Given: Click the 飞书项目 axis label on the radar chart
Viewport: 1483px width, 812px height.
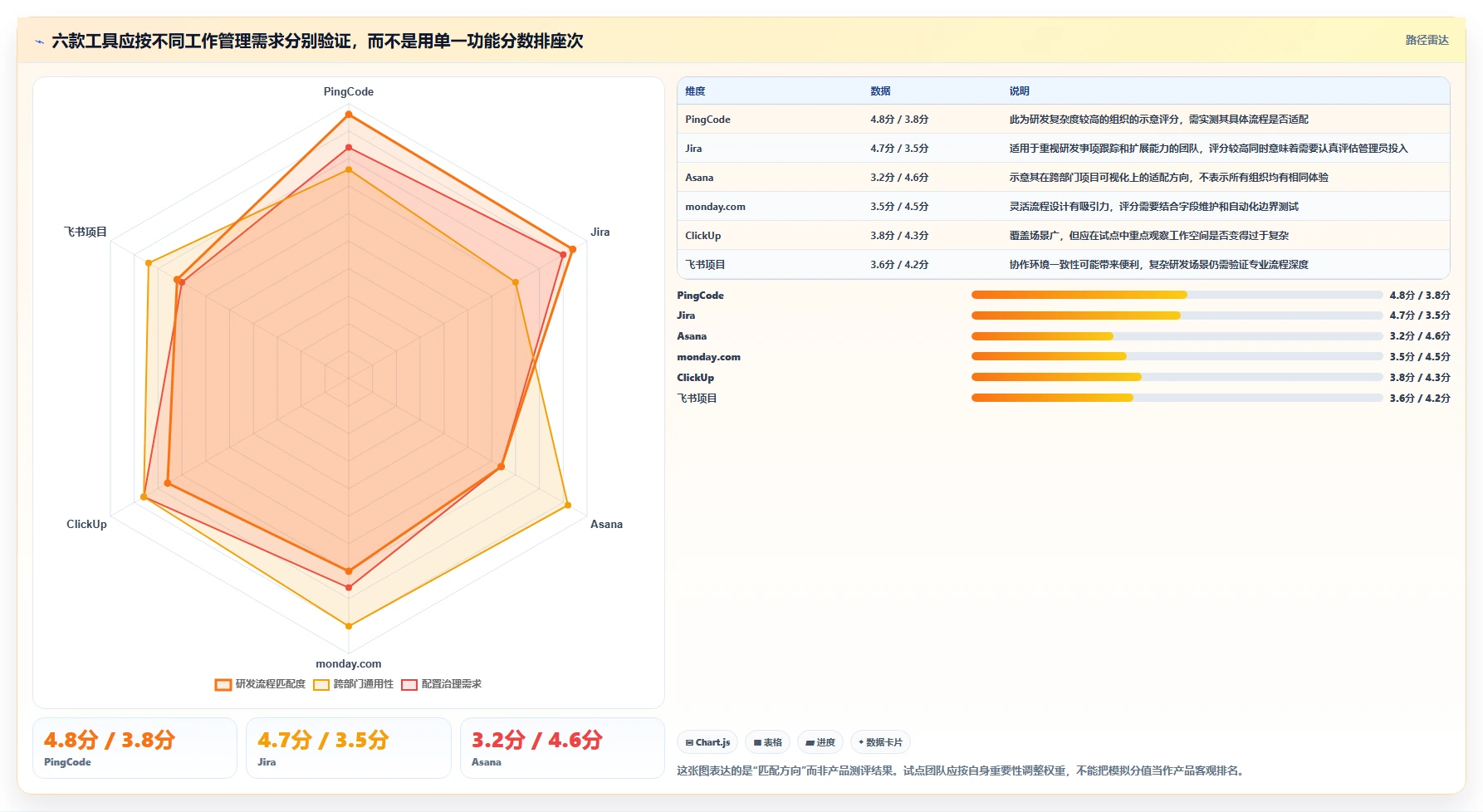Looking at the screenshot, I should 86,232.
